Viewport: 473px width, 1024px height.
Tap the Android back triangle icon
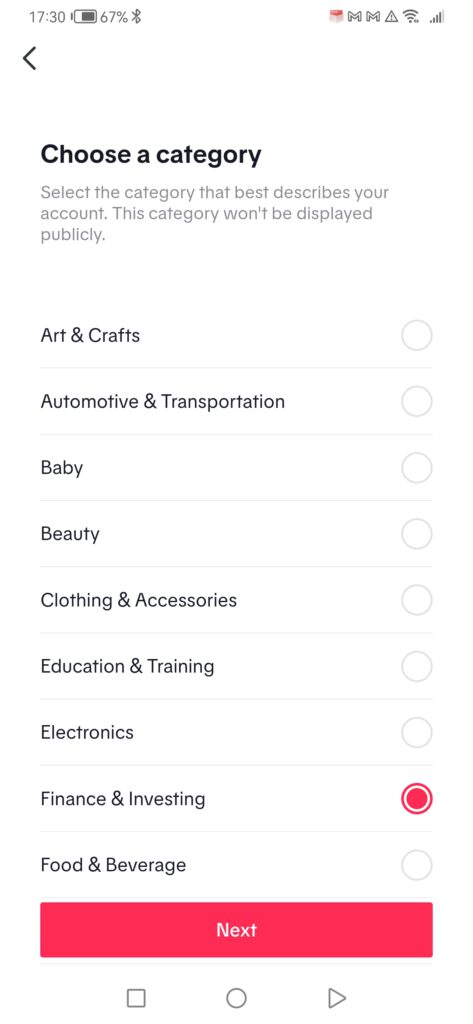336,998
